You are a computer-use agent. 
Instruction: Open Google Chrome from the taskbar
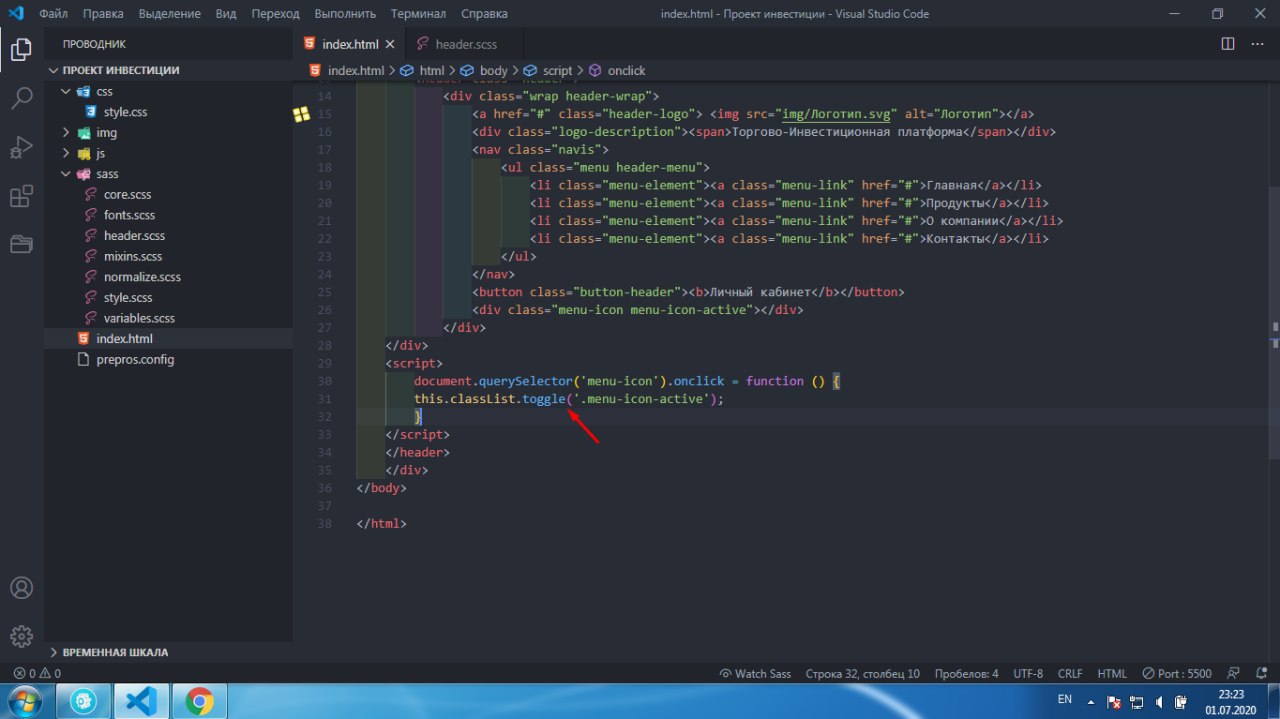click(199, 702)
